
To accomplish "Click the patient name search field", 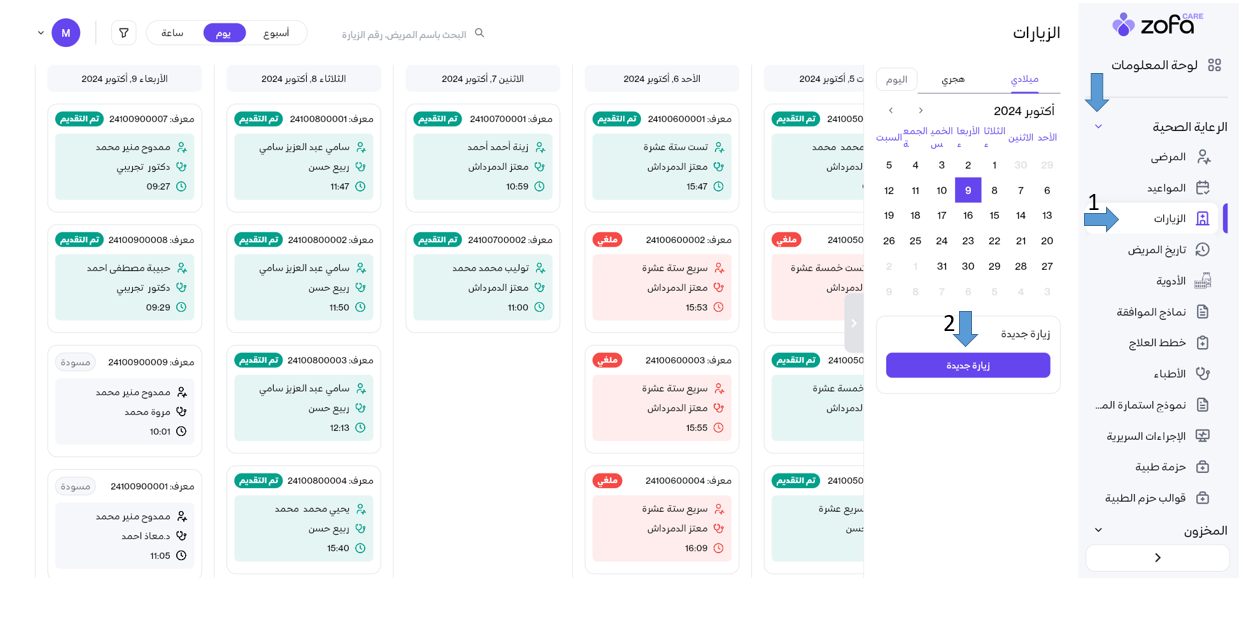I will click(405, 34).
